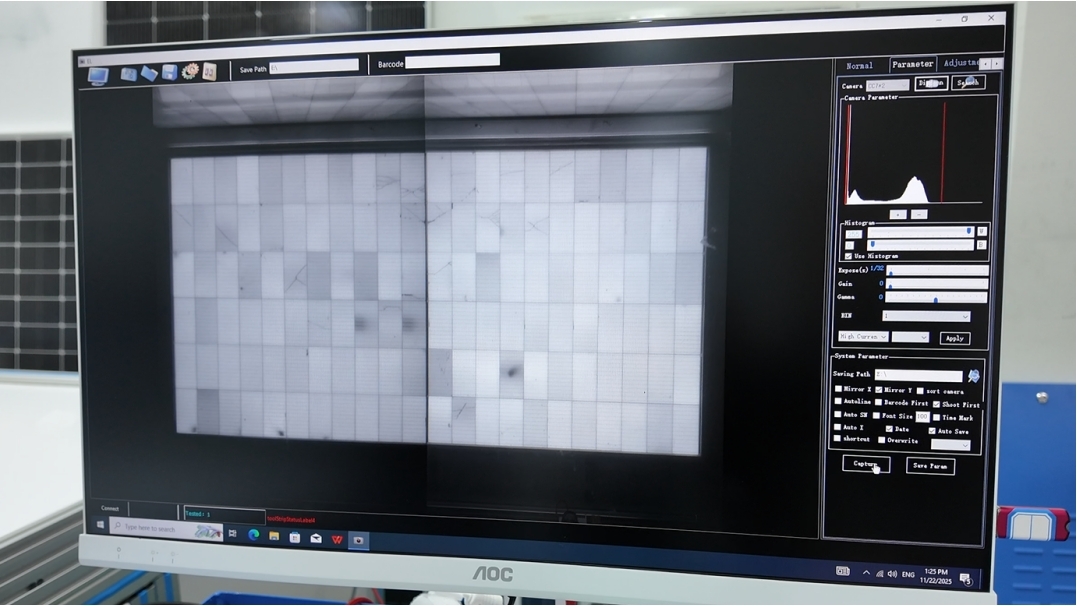The height and width of the screenshot is (606, 1077).
Task: Enable the Mirror X checkbox
Action: [x=839, y=389]
